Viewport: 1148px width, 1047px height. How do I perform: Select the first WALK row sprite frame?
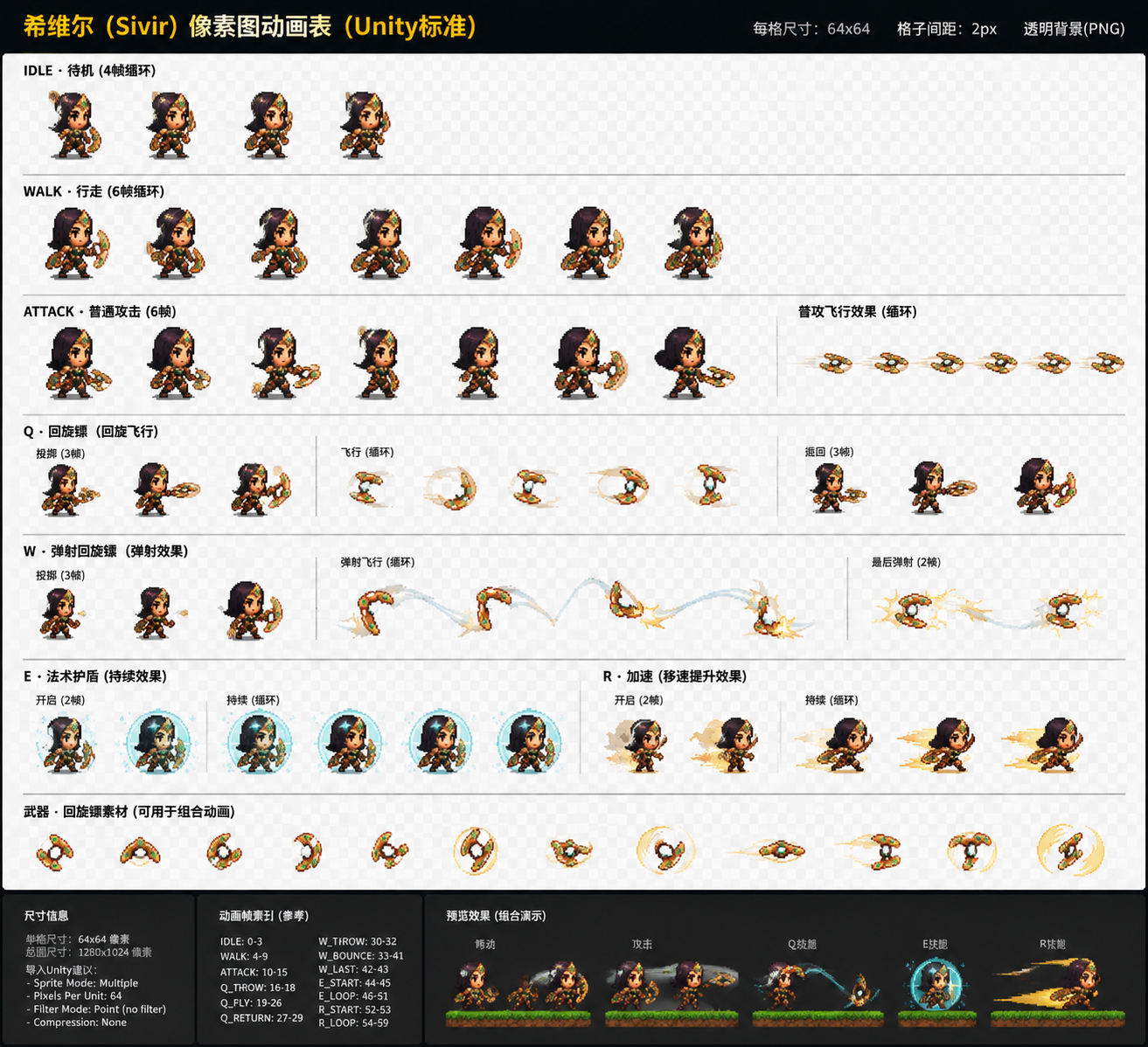point(77,243)
